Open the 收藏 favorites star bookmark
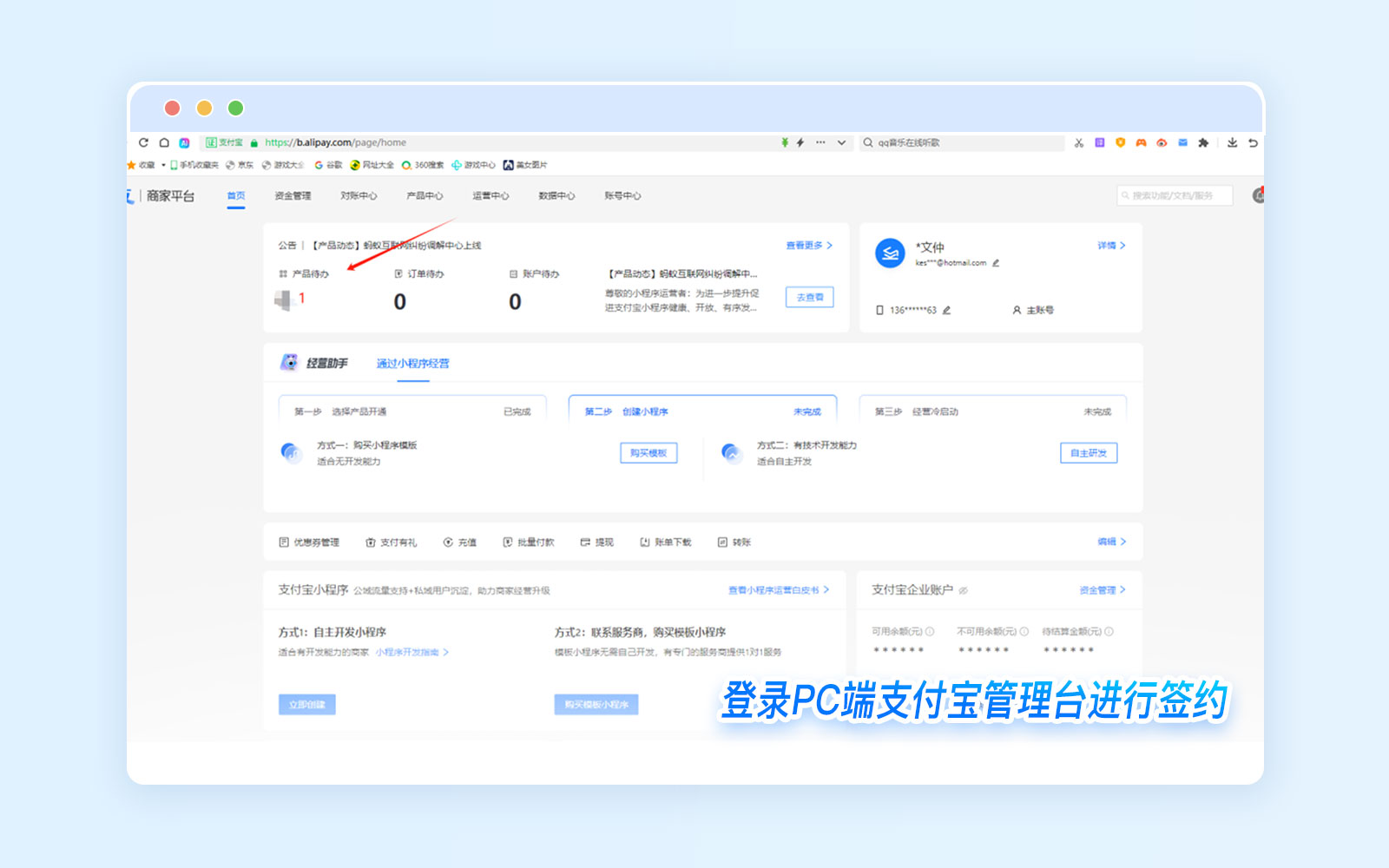Image resolution: width=1389 pixels, height=868 pixels. tap(142, 165)
